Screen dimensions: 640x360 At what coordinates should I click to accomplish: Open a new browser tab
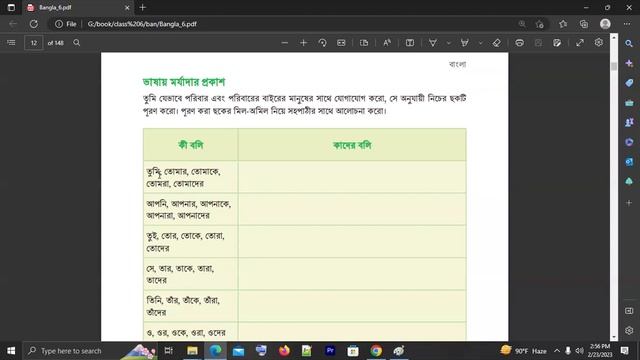click(x=142, y=7)
